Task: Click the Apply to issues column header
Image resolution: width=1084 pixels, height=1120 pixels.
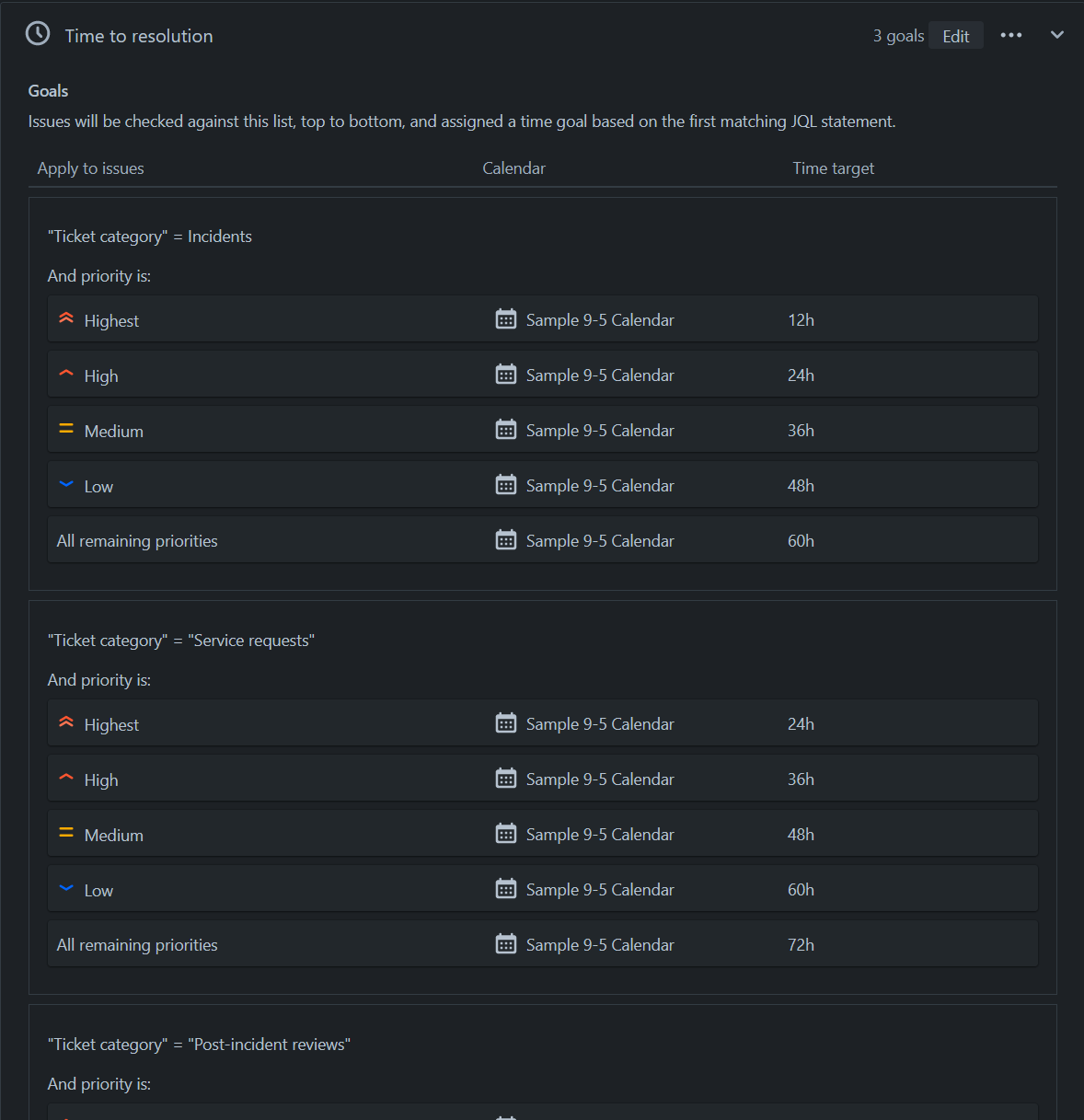Action: [90, 168]
